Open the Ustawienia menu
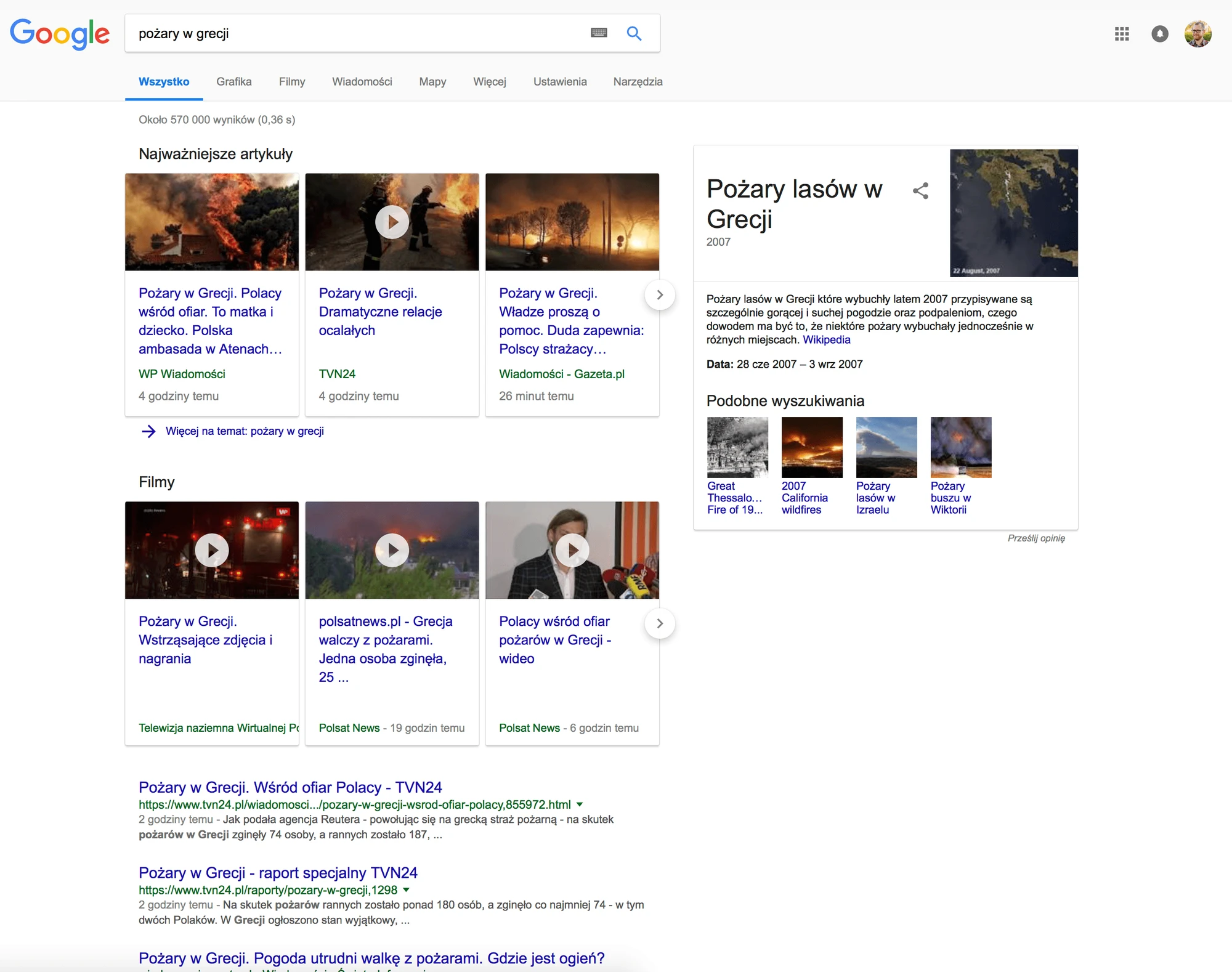Image resolution: width=1232 pixels, height=972 pixels. [560, 82]
